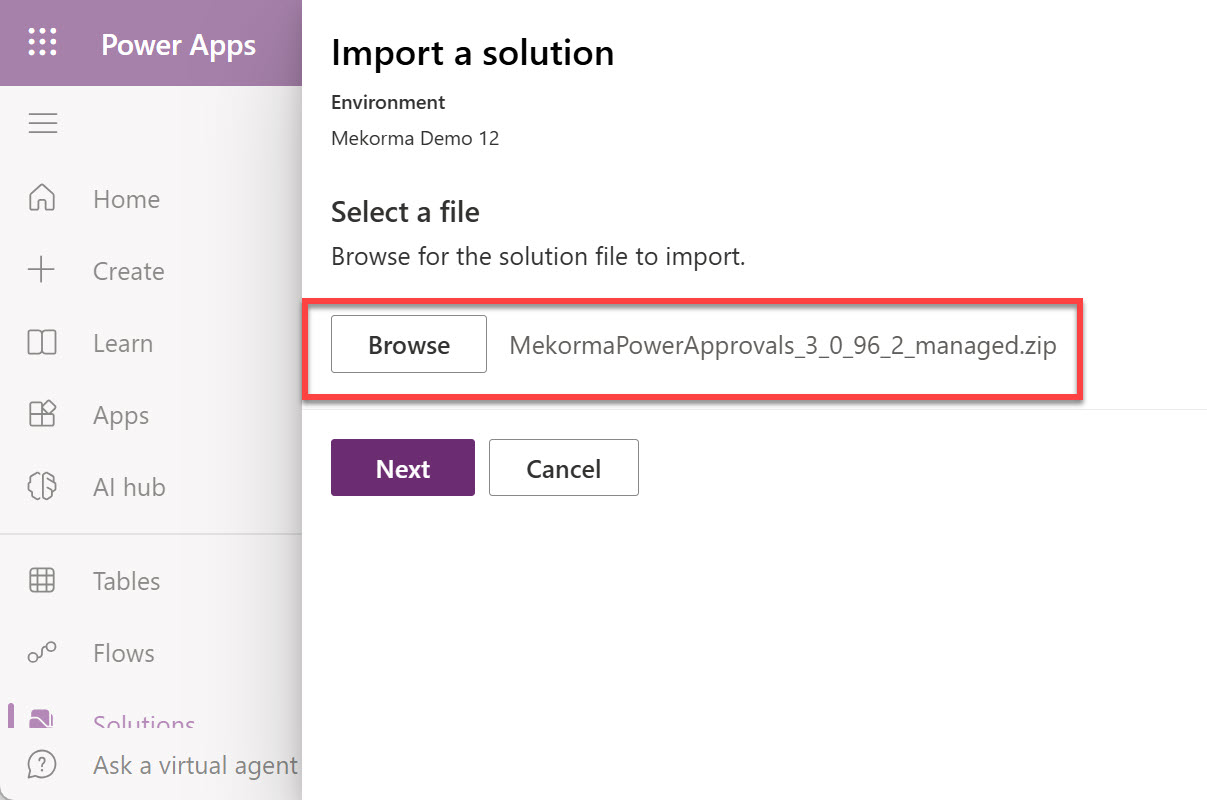Click the Home house icon
Screen dimensions: 1207x800
[x=42, y=198]
